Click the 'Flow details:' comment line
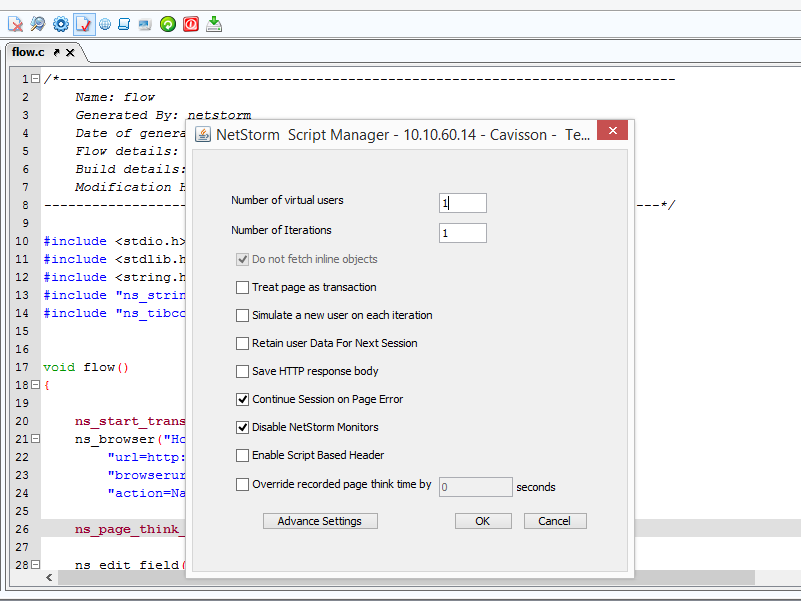The image size is (801, 601). click(x=127, y=151)
